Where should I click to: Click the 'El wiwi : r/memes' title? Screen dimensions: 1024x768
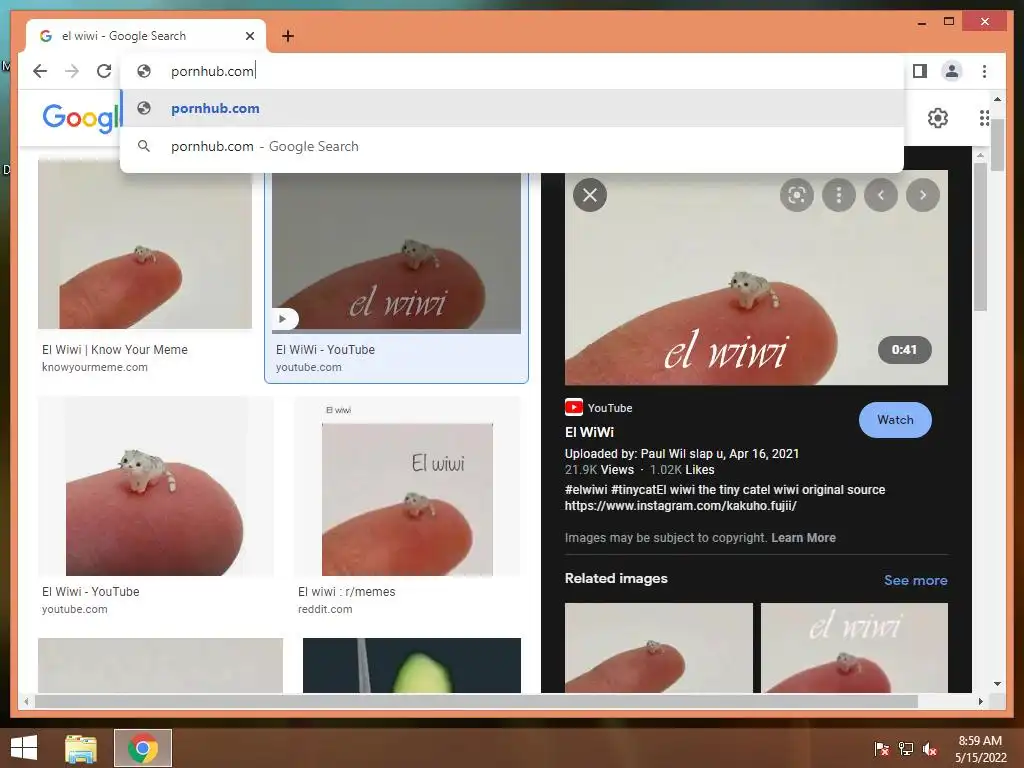[347, 592]
